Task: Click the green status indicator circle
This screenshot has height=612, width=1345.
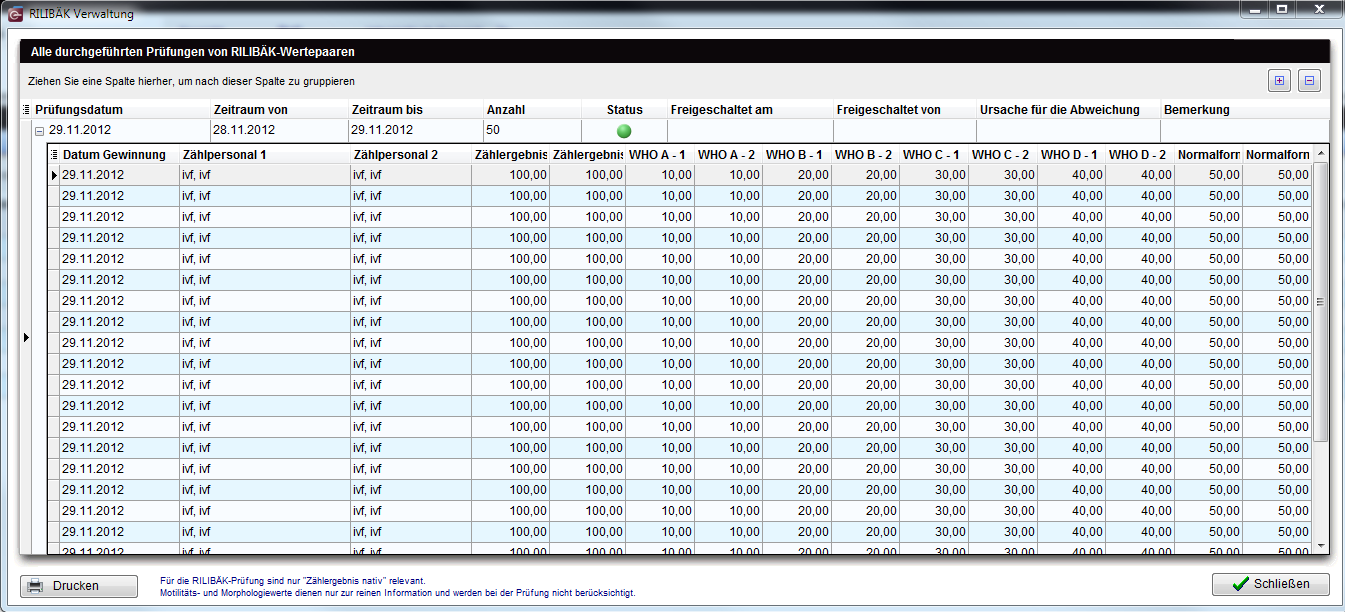Action: pyautogui.click(x=624, y=131)
